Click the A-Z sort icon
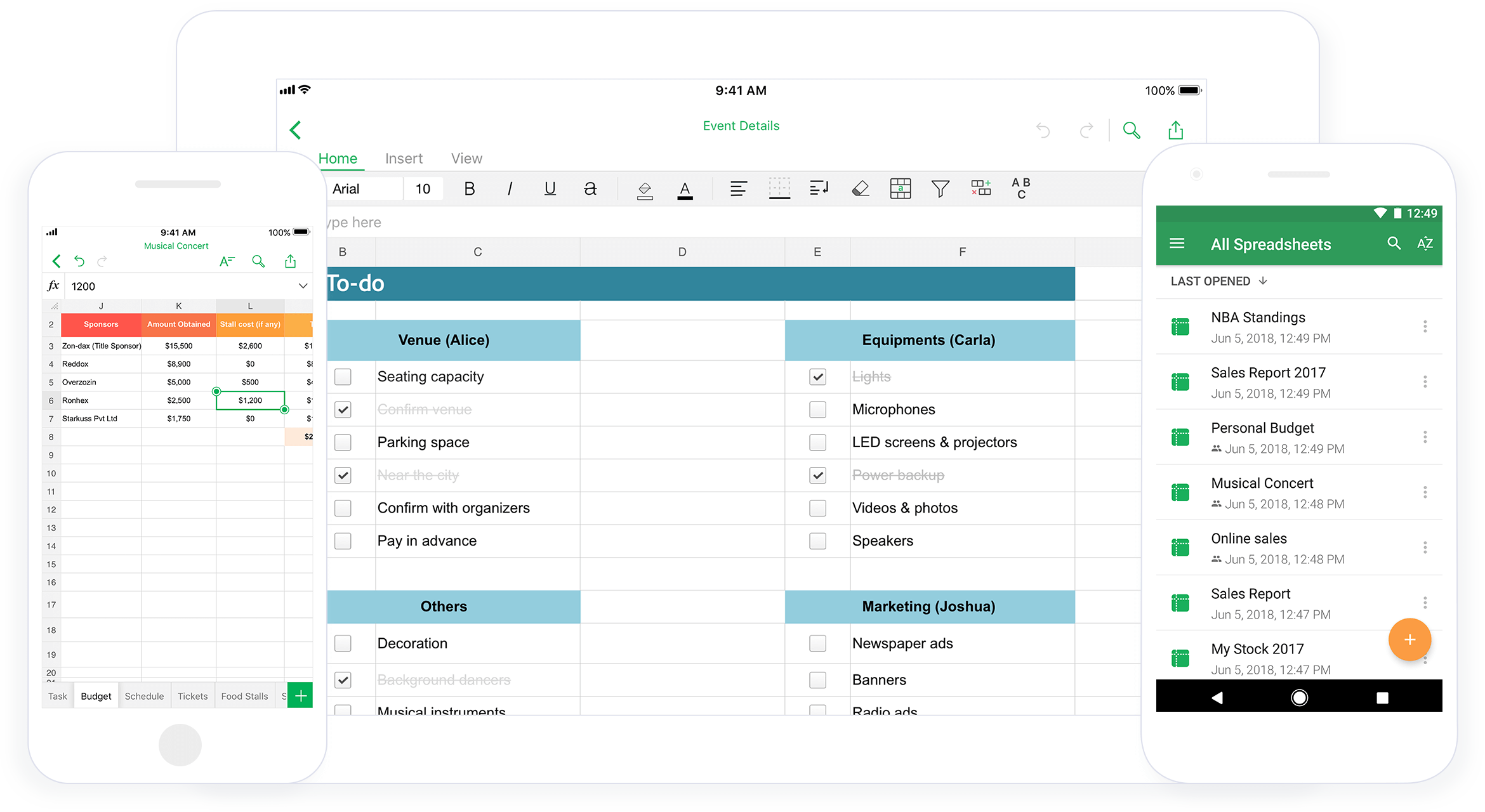The width and height of the screenshot is (1485, 812). [1425, 244]
